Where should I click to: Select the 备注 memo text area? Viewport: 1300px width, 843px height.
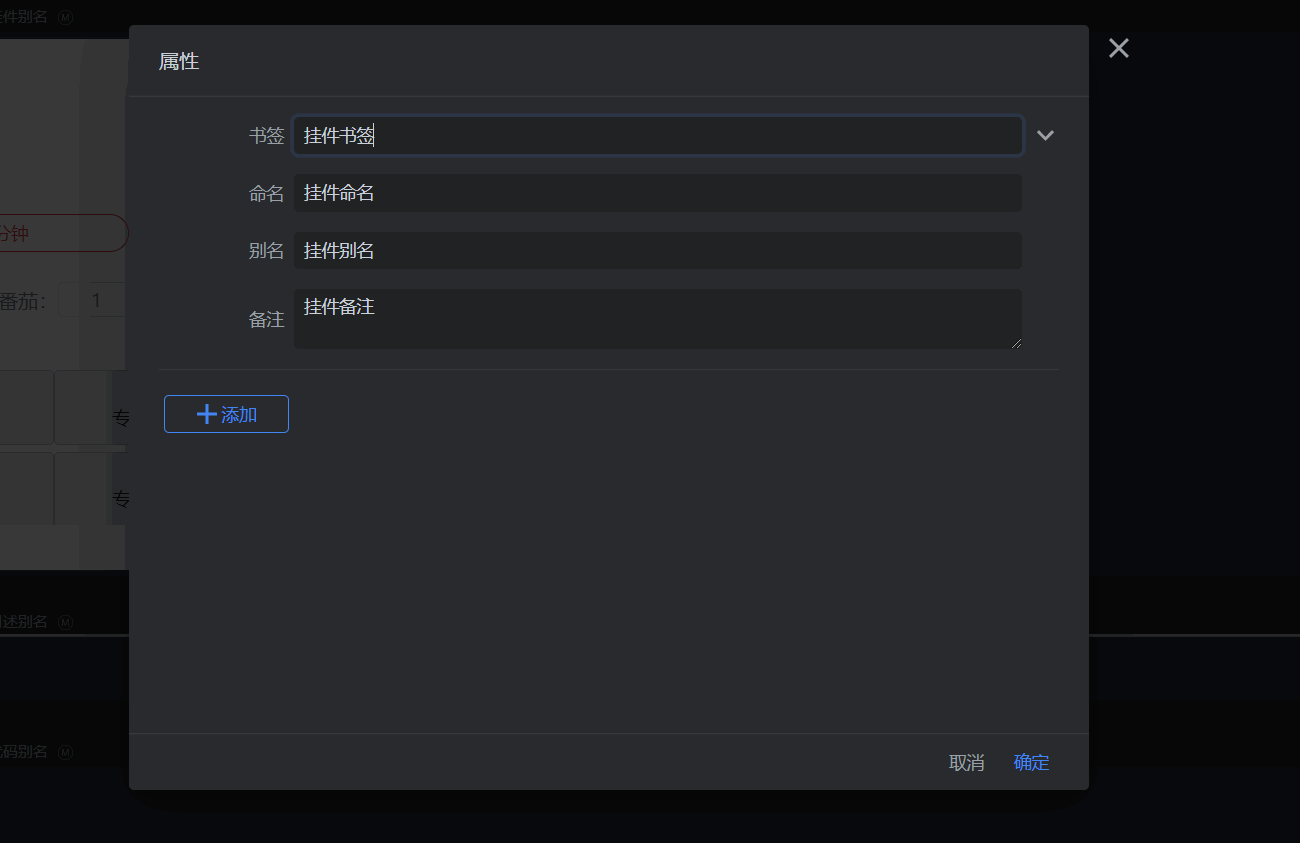(x=657, y=319)
